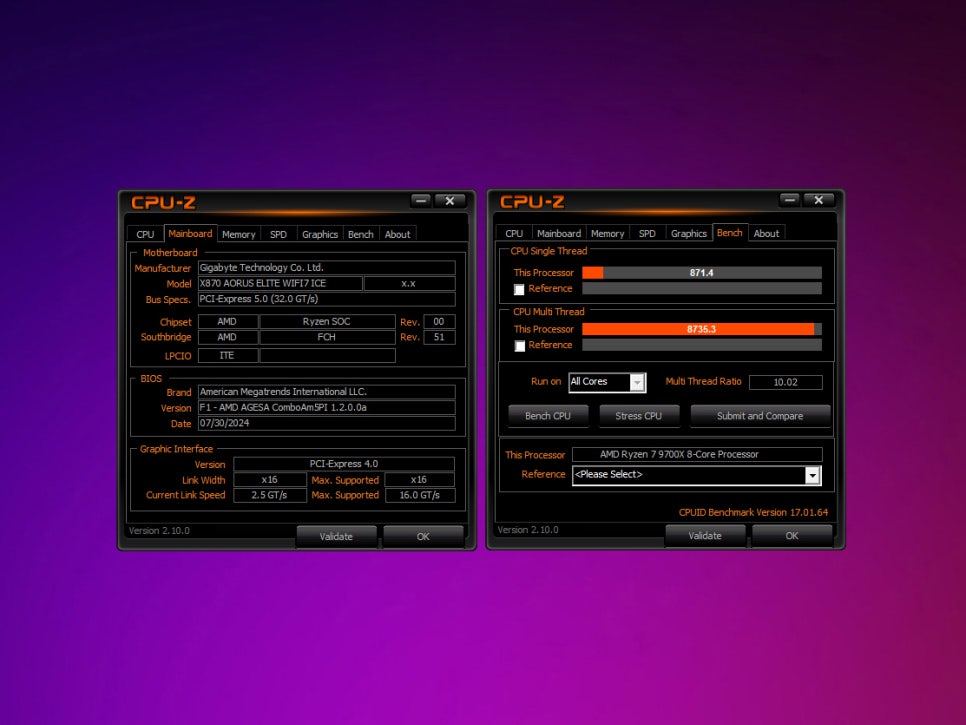Viewport: 966px width, 725px height.
Task: Enable Reference checkbox under CPU Single Thread
Action: tap(519, 290)
